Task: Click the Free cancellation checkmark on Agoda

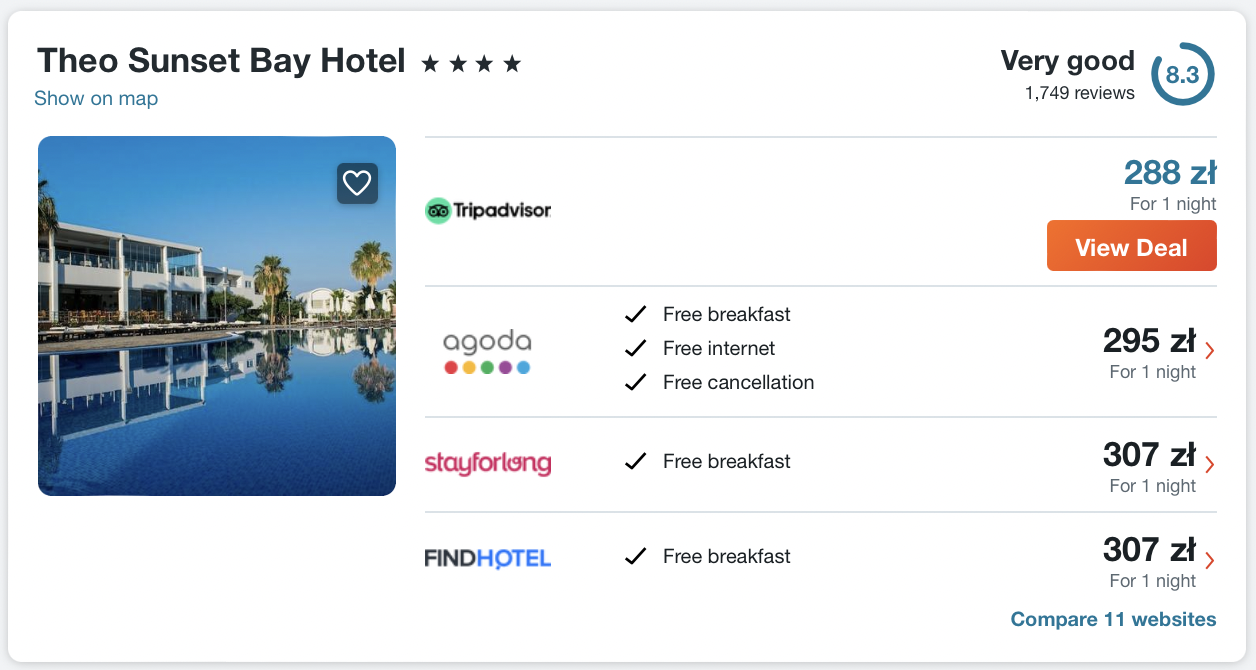Action: (635, 383)
